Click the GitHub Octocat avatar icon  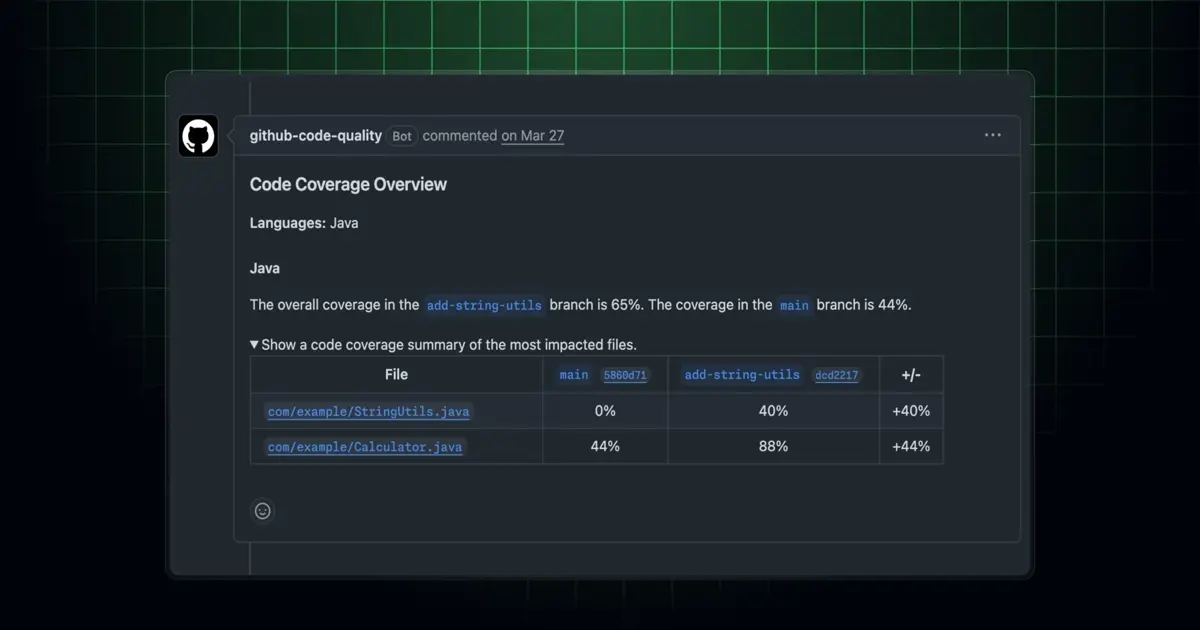[x=198, y=136]
